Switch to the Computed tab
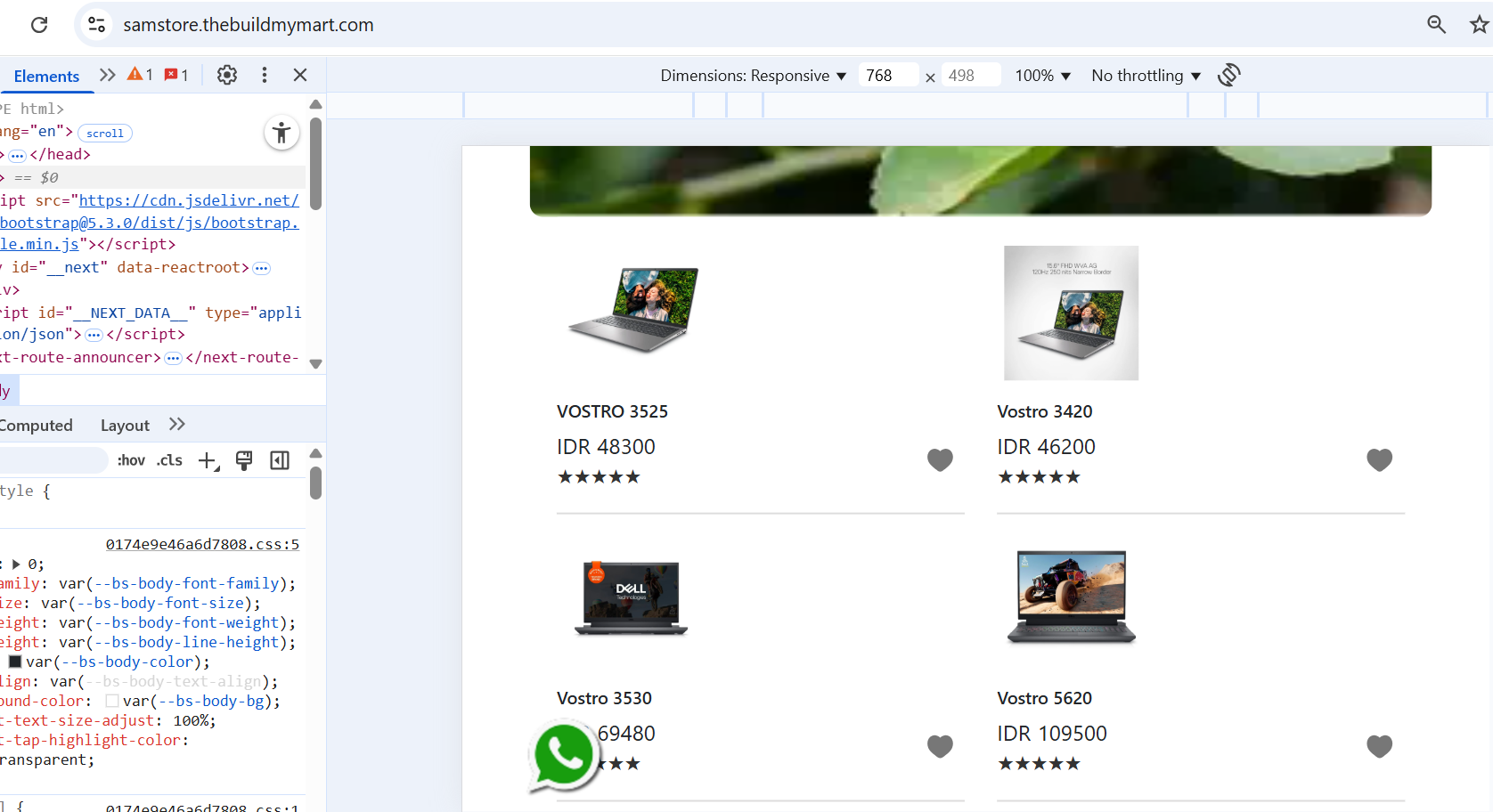 point(36,426)
